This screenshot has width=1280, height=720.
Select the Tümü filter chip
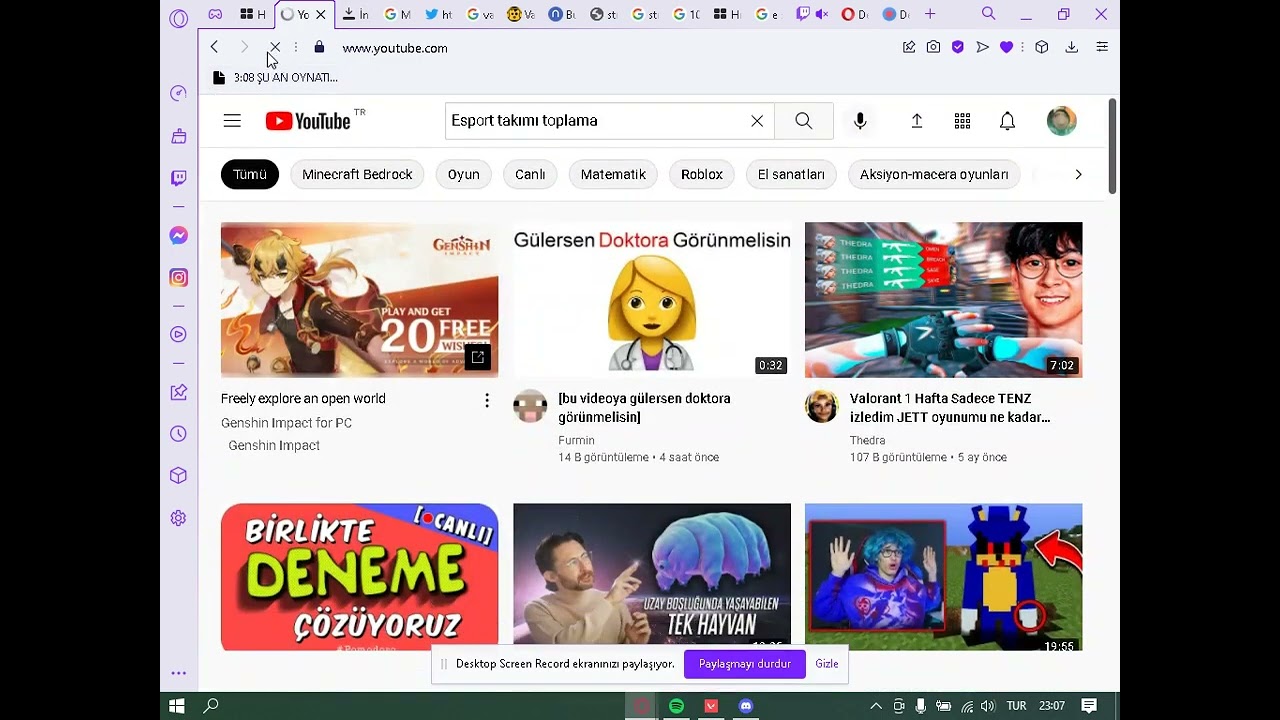click(x=250, y=174)
